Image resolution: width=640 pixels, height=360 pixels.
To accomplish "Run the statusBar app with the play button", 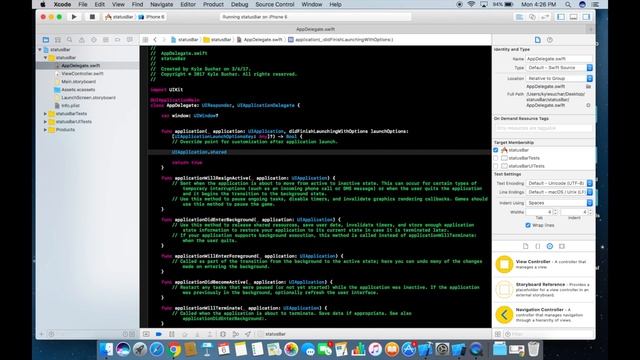I will click(x=74, y=17).
